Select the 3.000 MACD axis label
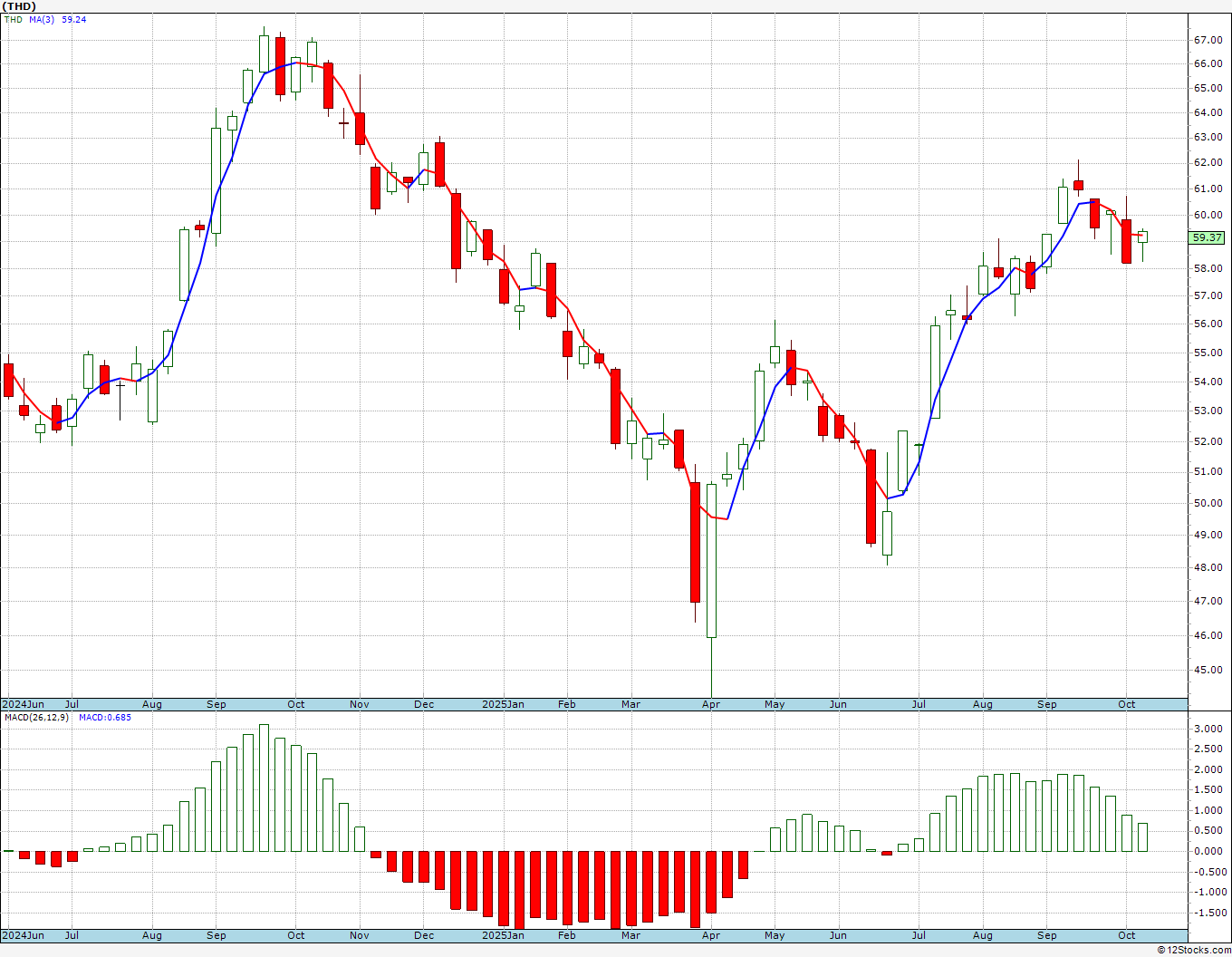 (x=1209, y=729)
